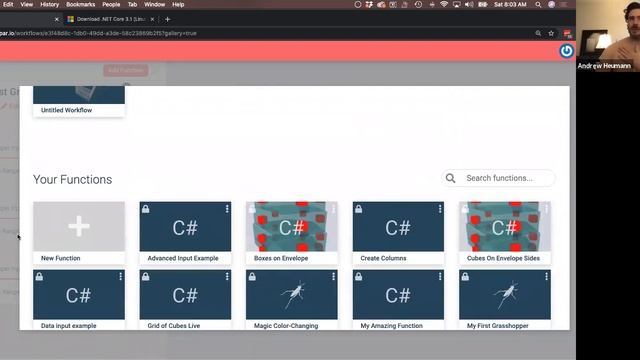
Task: Open the New Function card
Action: click(x=79, y=233)
